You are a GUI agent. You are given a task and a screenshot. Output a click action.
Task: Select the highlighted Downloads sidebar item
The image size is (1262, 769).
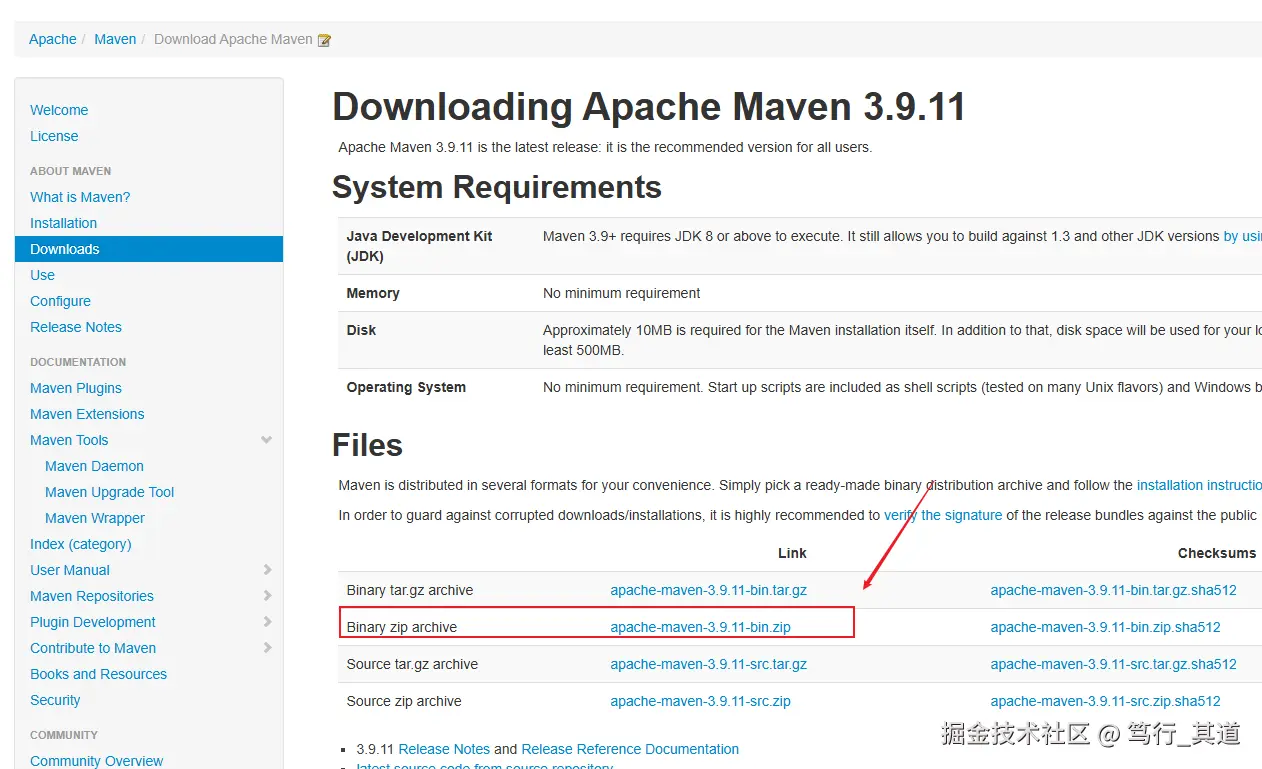click(x=149, y=249)
